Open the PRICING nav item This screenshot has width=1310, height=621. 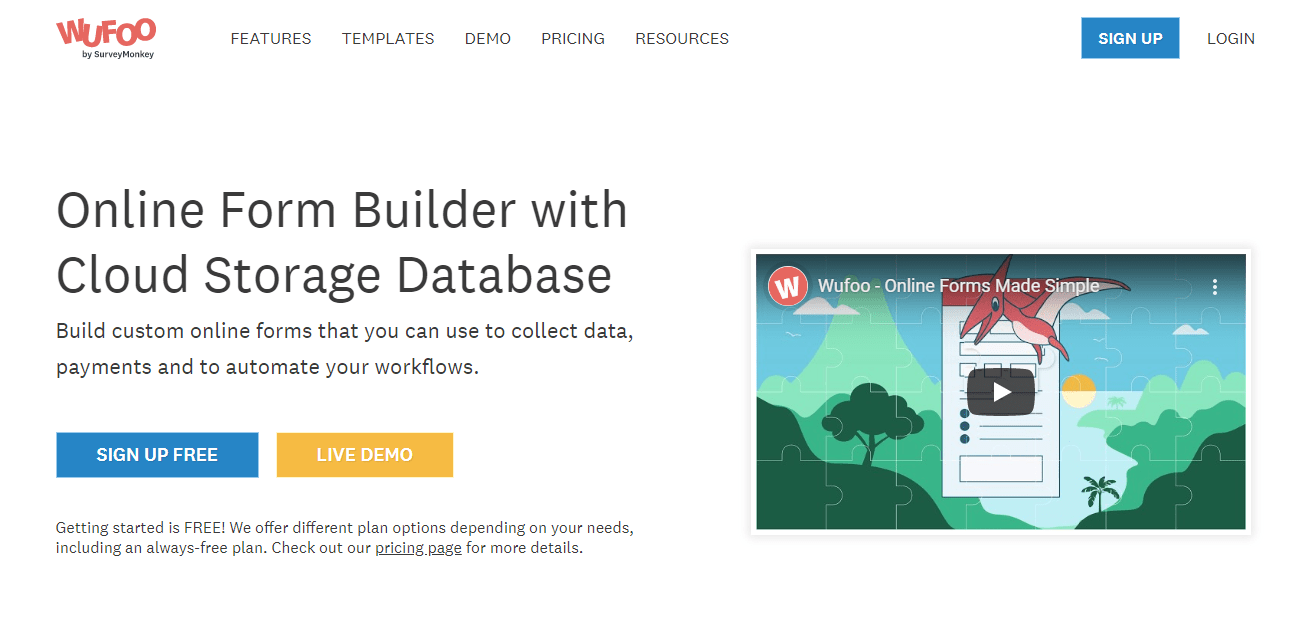(573, 39)
